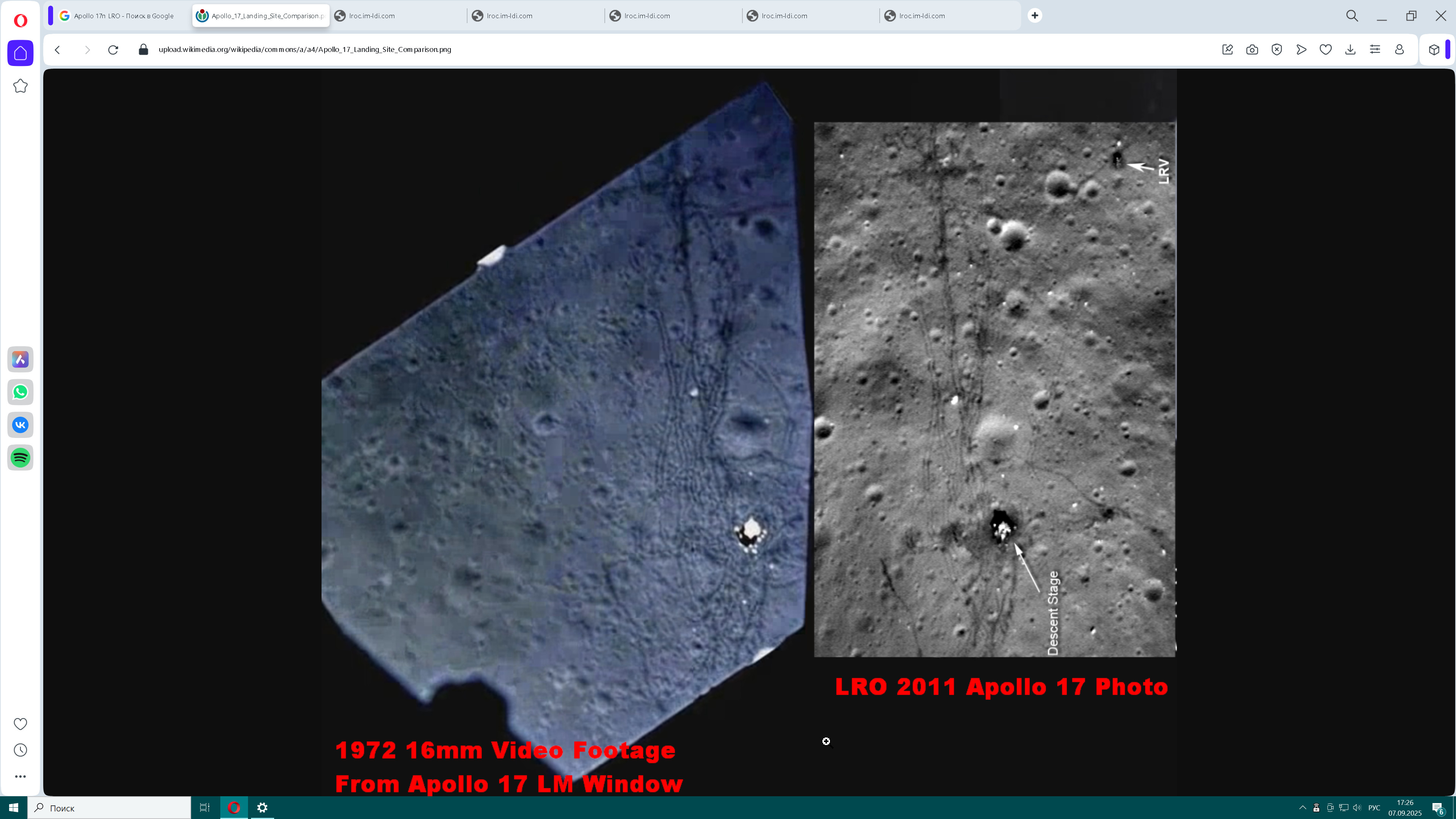
Task: Expand sidebar three-dots more menu
Action: tap(20, 777)
